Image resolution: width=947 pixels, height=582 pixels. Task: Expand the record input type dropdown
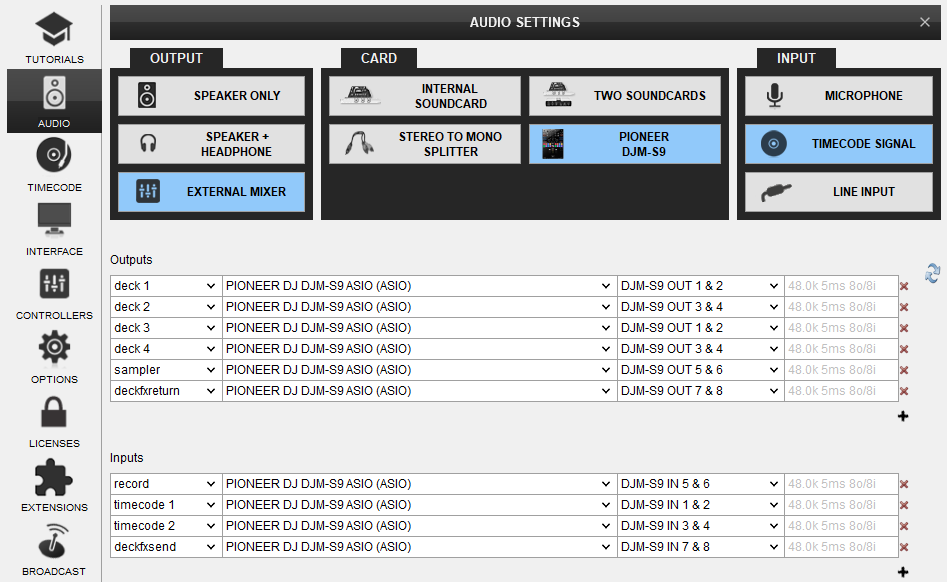pyautogui.click(x=166, y=484)
